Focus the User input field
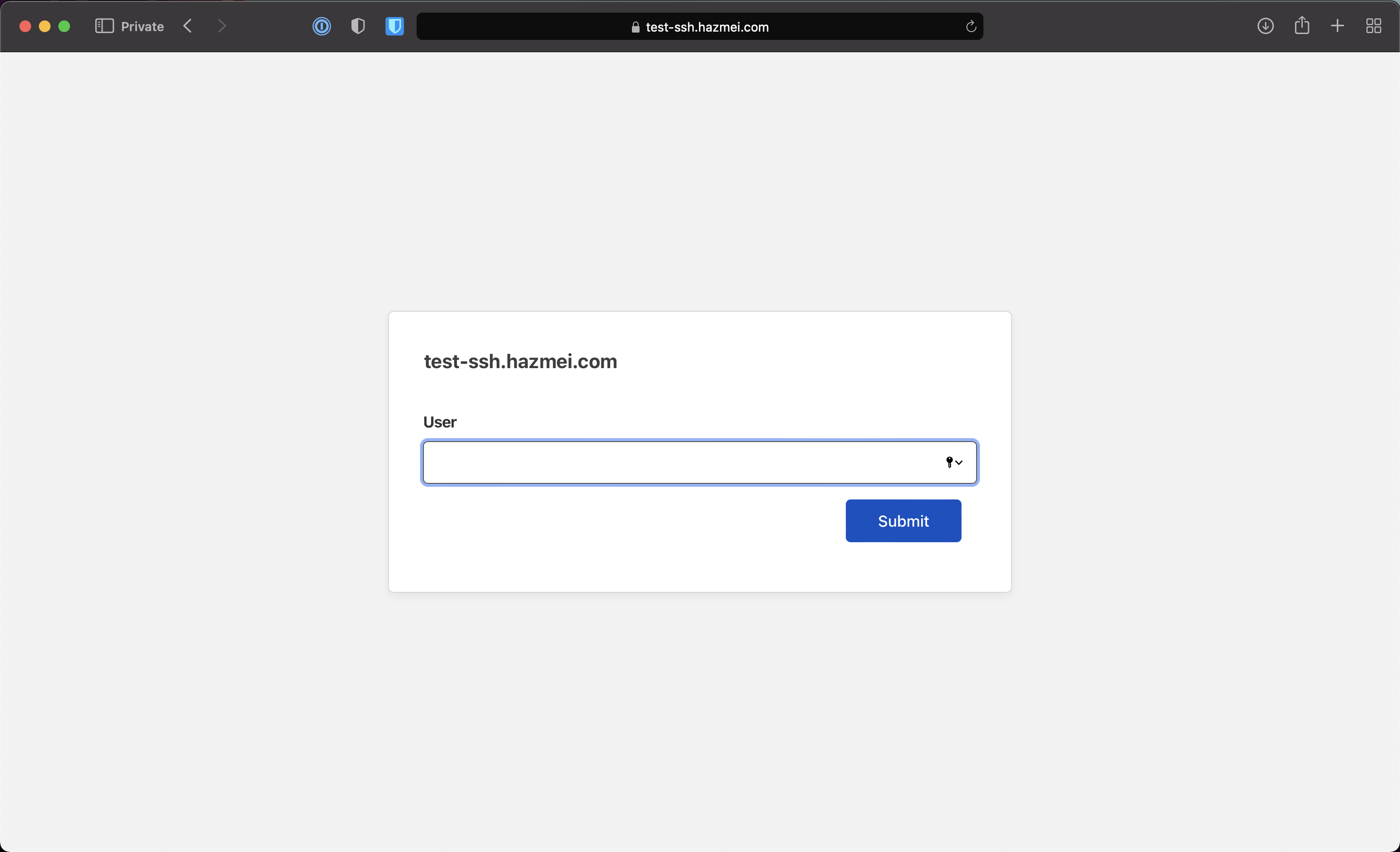The height and width of the screenshot is (852, 1400). click(x=676, y=462)
